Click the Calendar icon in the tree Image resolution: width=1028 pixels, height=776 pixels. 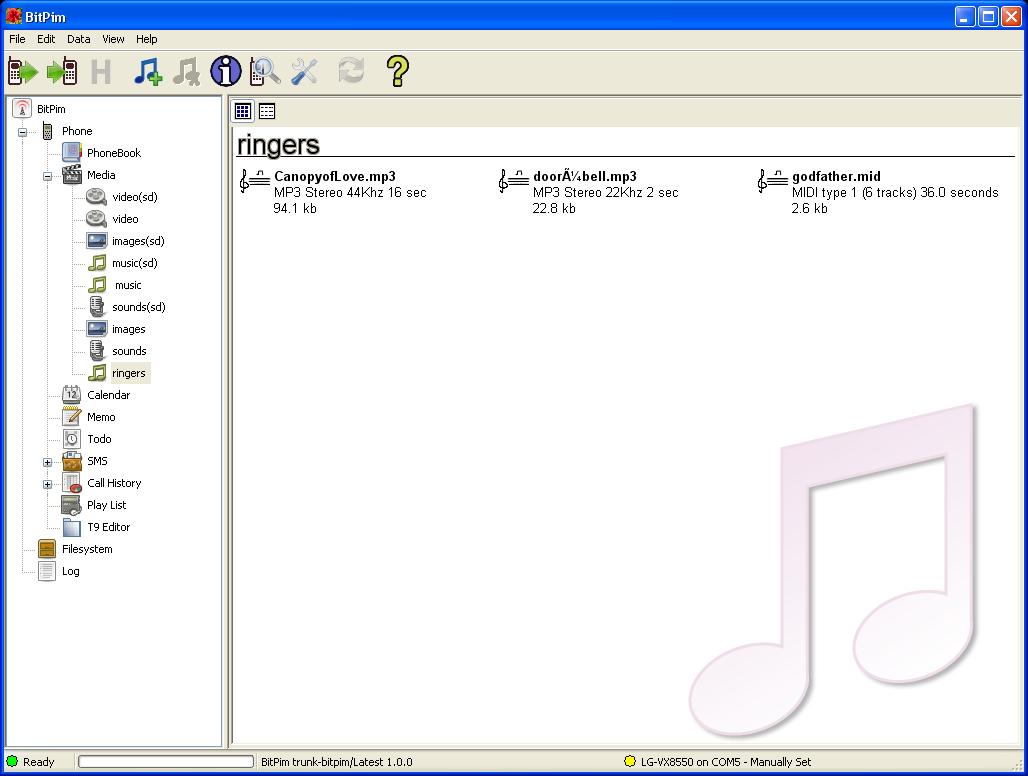[71, 395]
